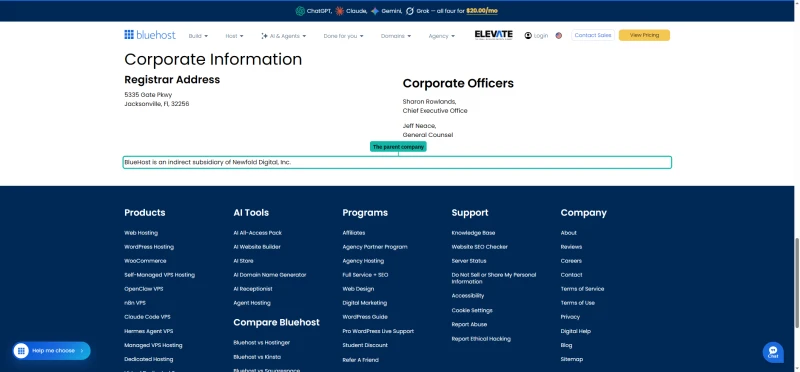The width and height of the screenshot is (800, 372).
Task: Click the Help me choose grid icon
Action: 21,351
